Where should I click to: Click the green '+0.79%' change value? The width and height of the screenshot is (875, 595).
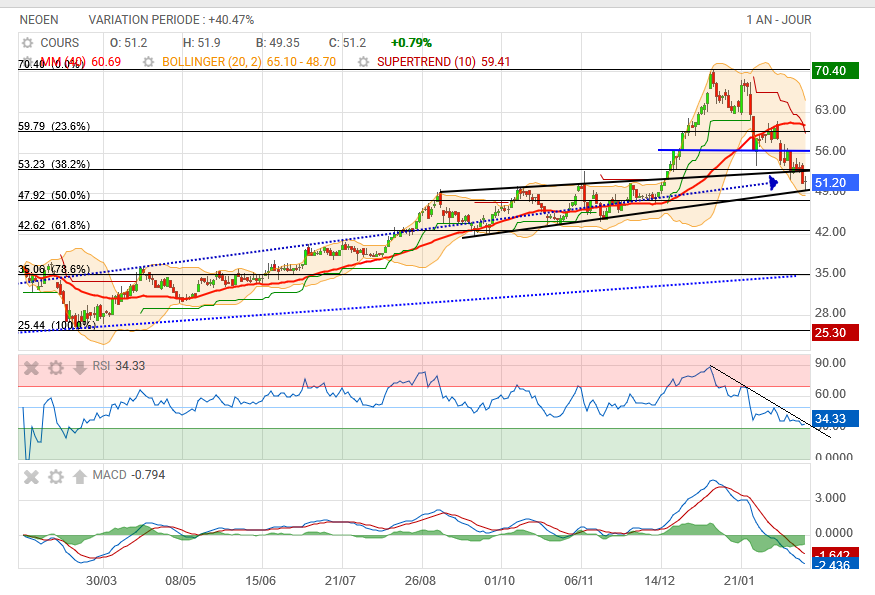pyautogui.click(x=411, y=43)
